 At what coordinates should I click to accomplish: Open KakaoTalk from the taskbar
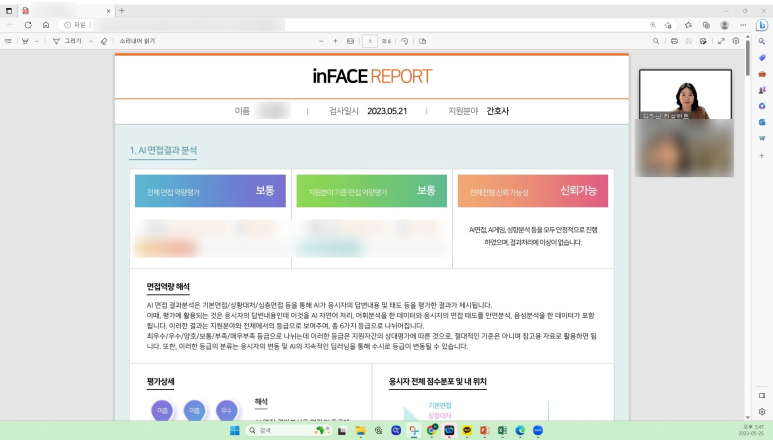point(467,431)
